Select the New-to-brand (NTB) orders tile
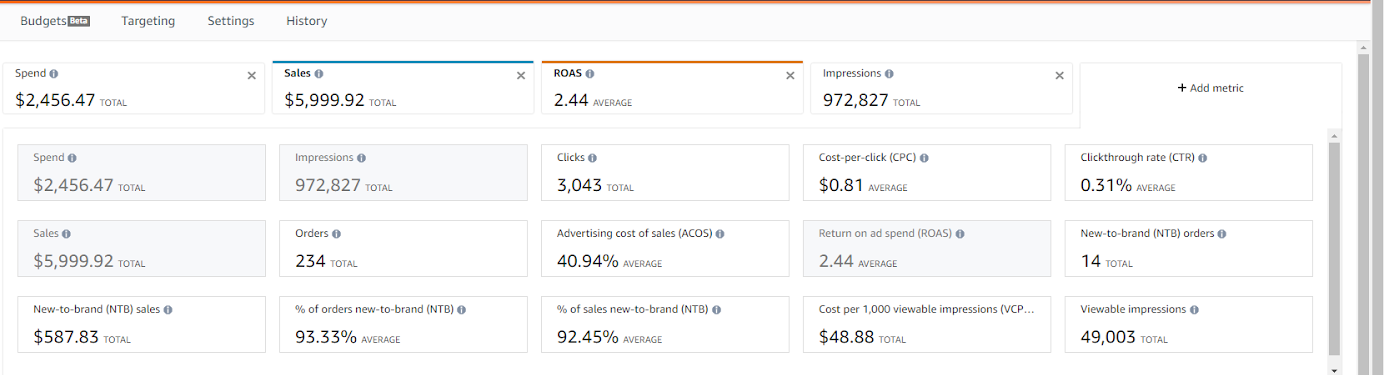Image resolution: width=1384 pixels, height=375 pixels. click(x=1189, y=249)
